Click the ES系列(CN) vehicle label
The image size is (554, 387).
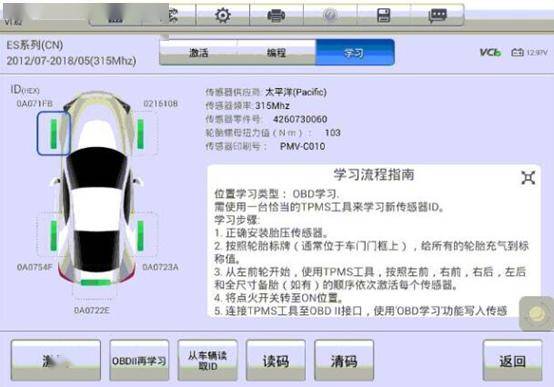(35, 45)
